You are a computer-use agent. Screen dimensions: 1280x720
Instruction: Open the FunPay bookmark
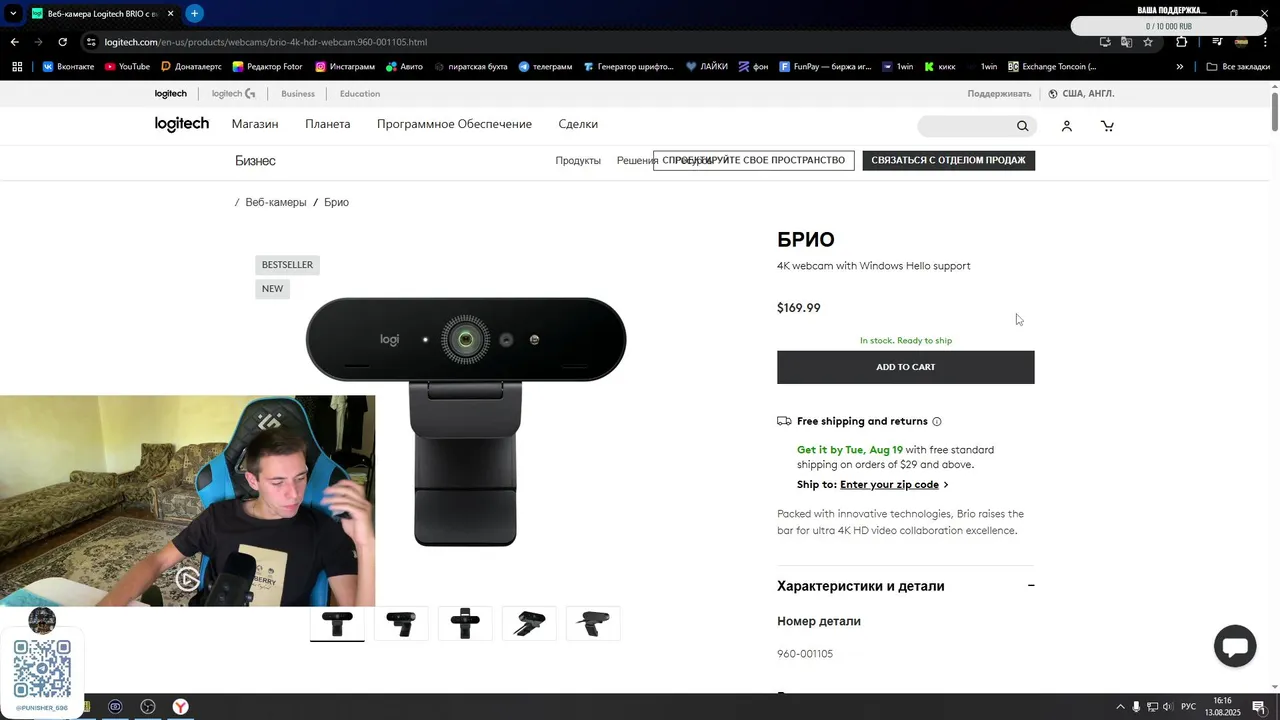[825, 67]
